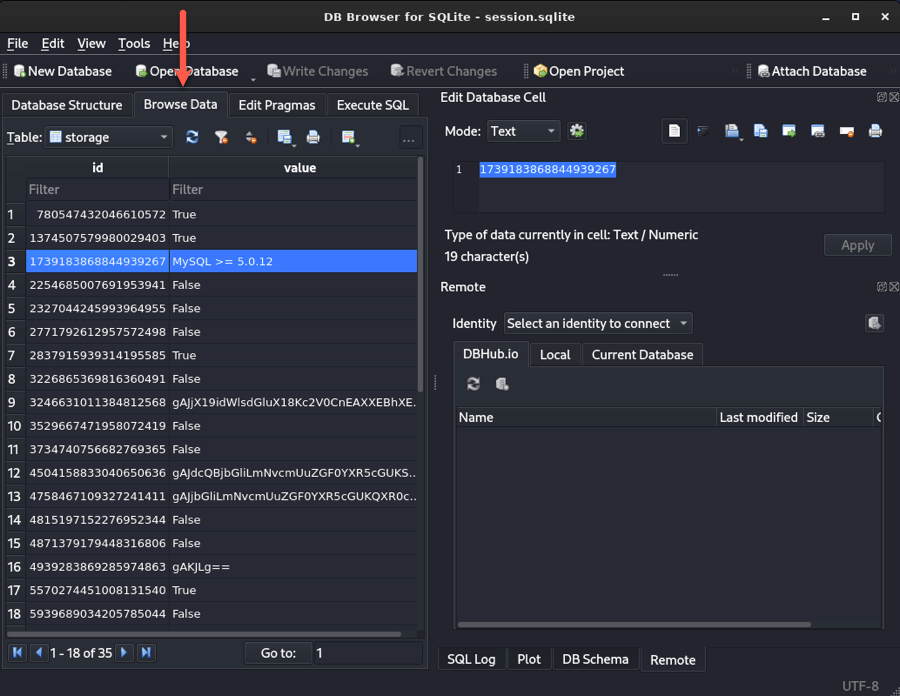Switch to the Execute SQL tab

pos(373,105)
